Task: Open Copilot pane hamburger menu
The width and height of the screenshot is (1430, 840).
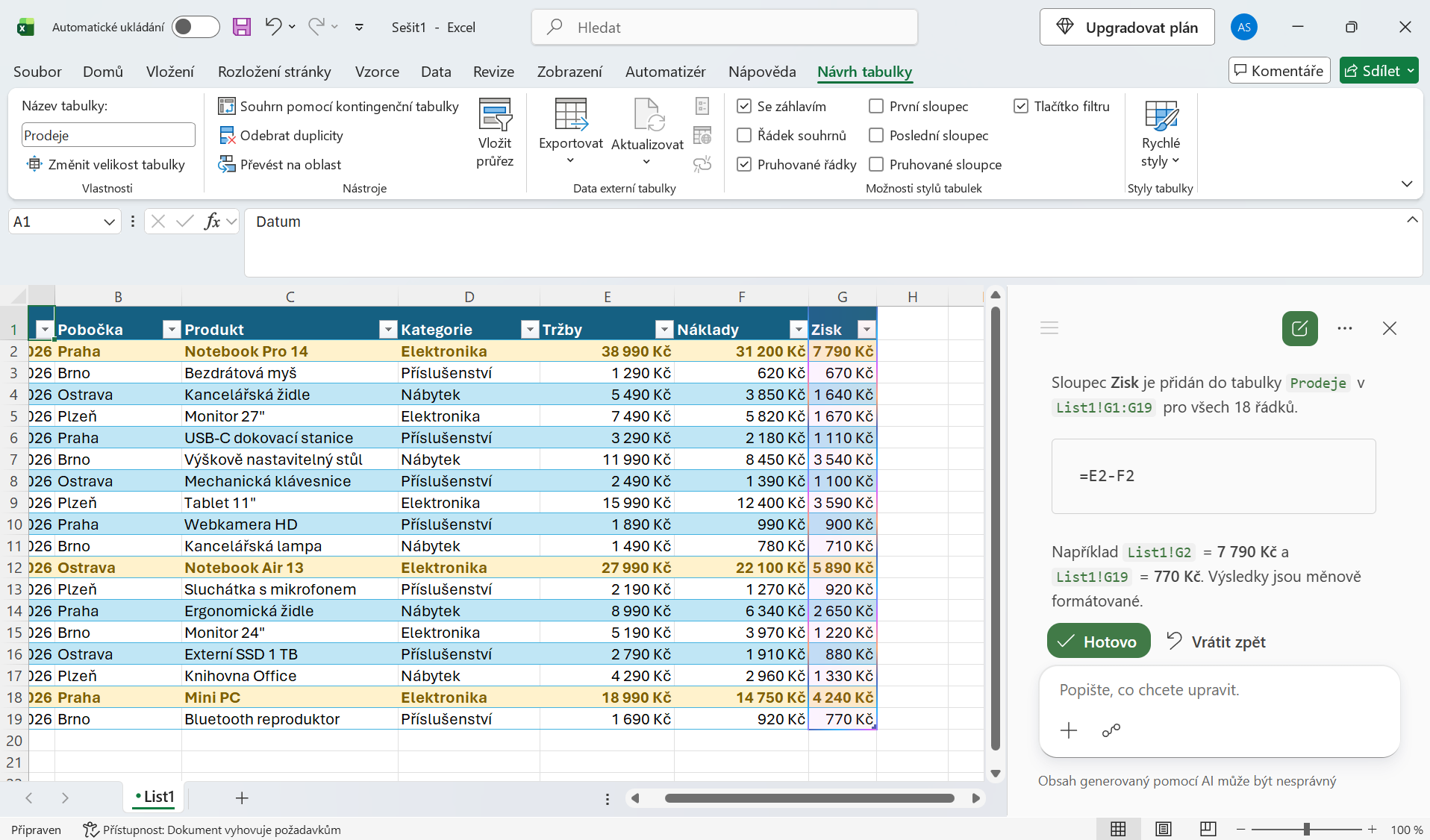Action: (1049, 328)
